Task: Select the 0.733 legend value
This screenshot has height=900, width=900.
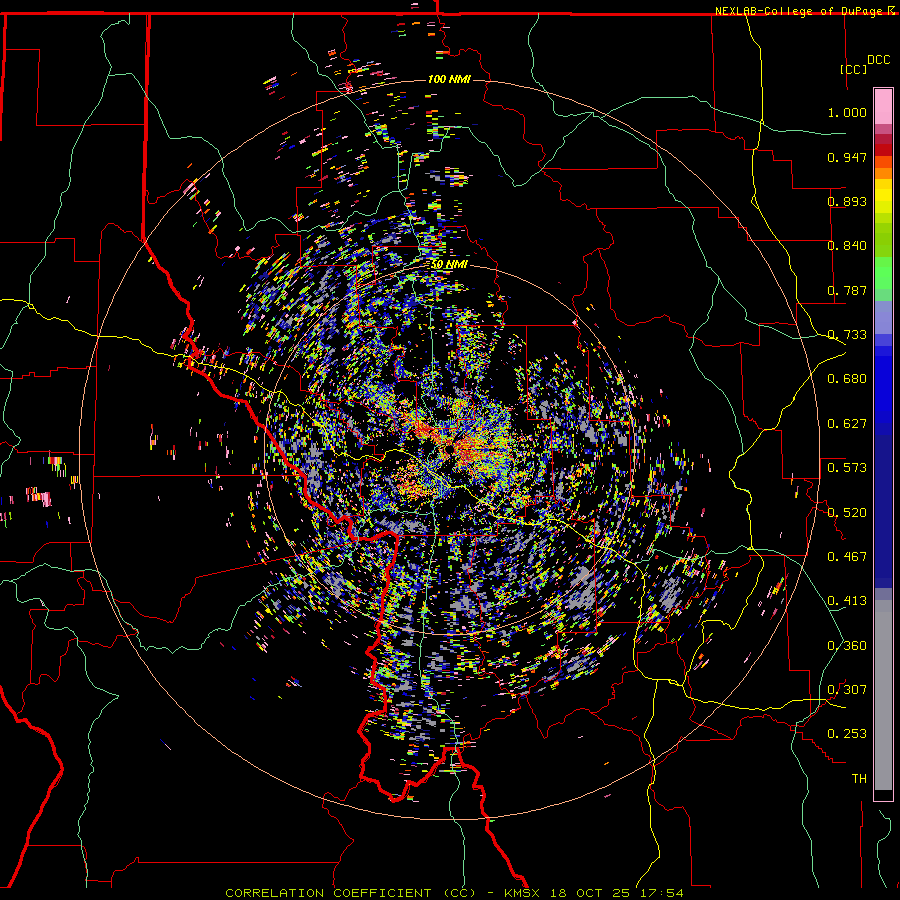Action: (x=847, y=334)
